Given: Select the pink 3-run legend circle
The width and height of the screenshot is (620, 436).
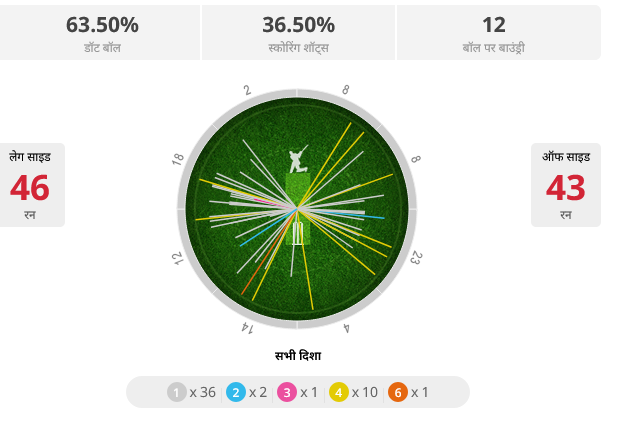Looking at the screenshot, I should tap(287, 392).
